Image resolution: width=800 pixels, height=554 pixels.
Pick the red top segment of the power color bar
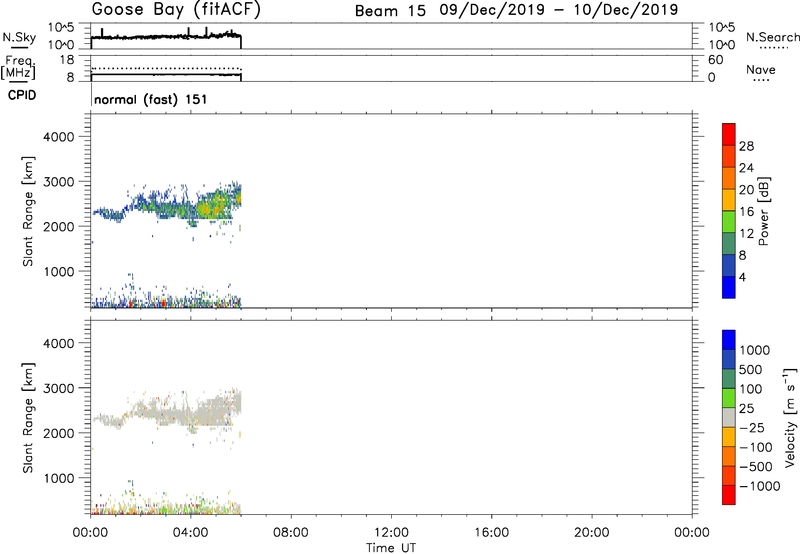click(x=729, y=135)
